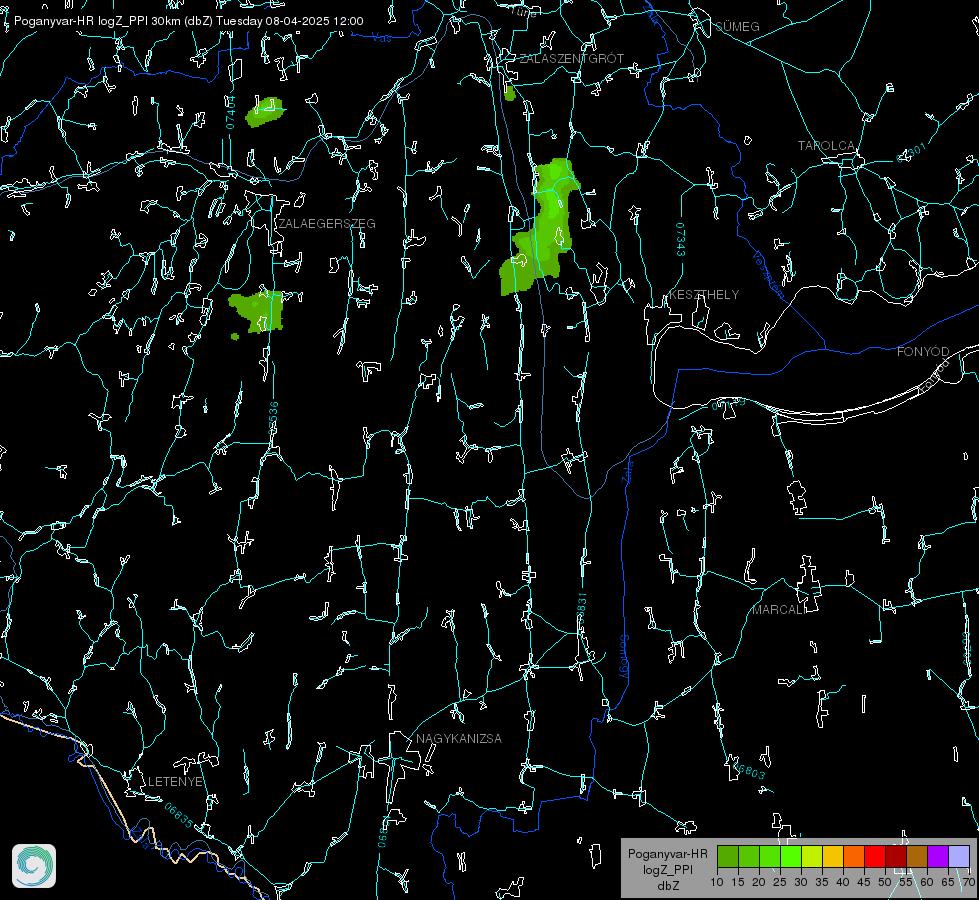
Task: Click the NAGYKANIZSA city label
Action: click(459, 739)
